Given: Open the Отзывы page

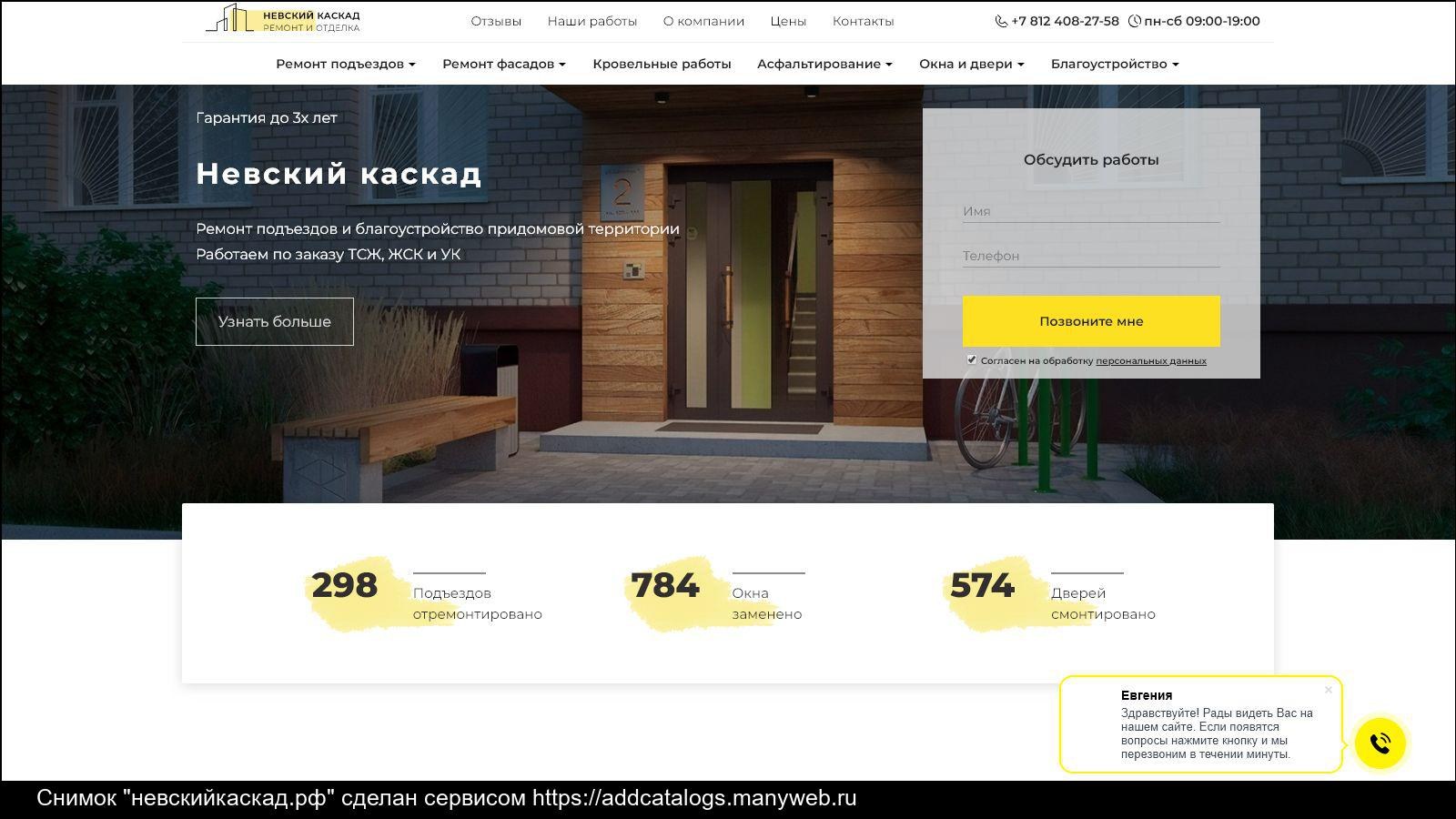Looking at the screenshot, I should (496, 21).
